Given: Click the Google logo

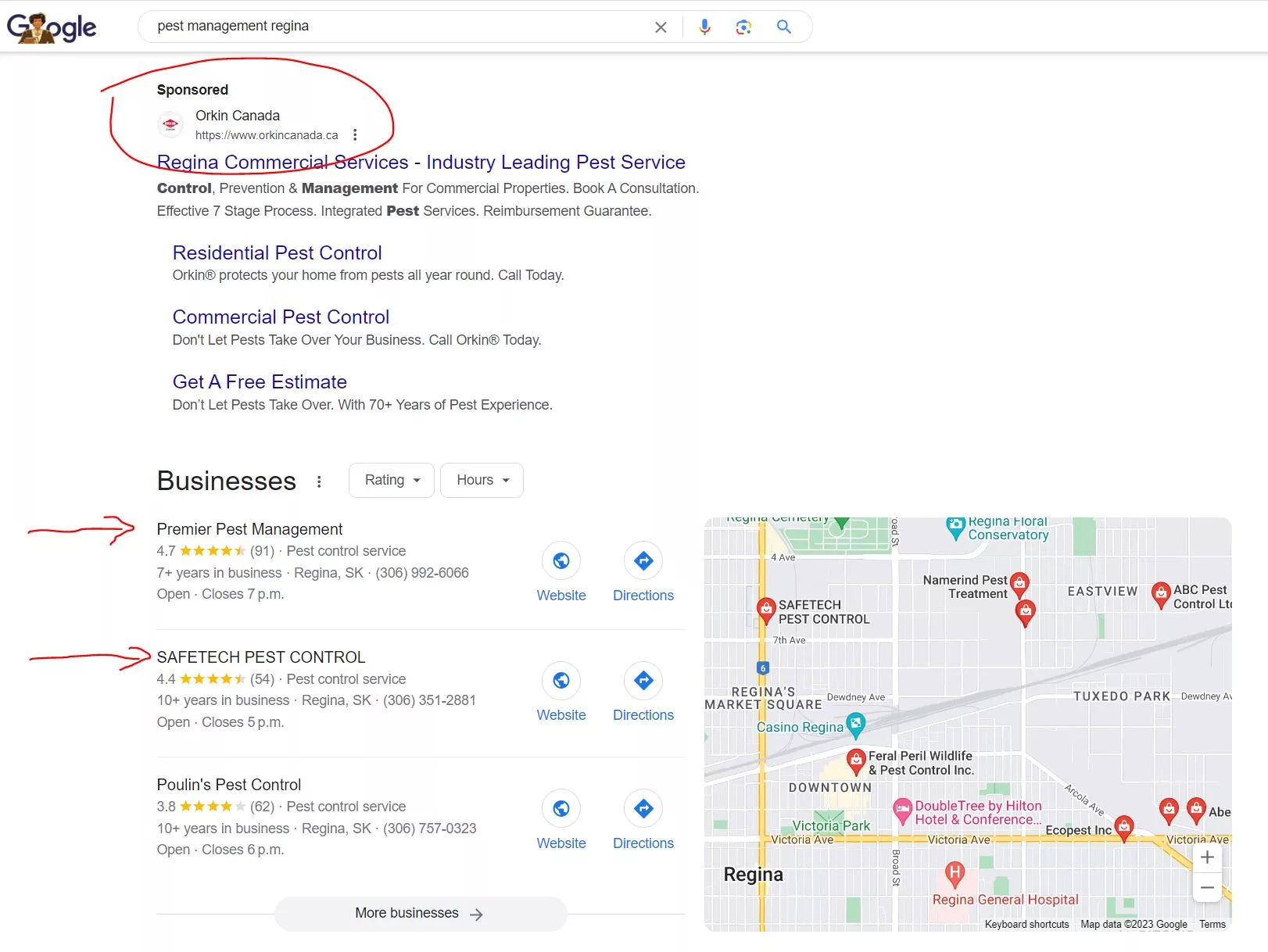Looking at the screenshot, I should (x=52, y=27).
